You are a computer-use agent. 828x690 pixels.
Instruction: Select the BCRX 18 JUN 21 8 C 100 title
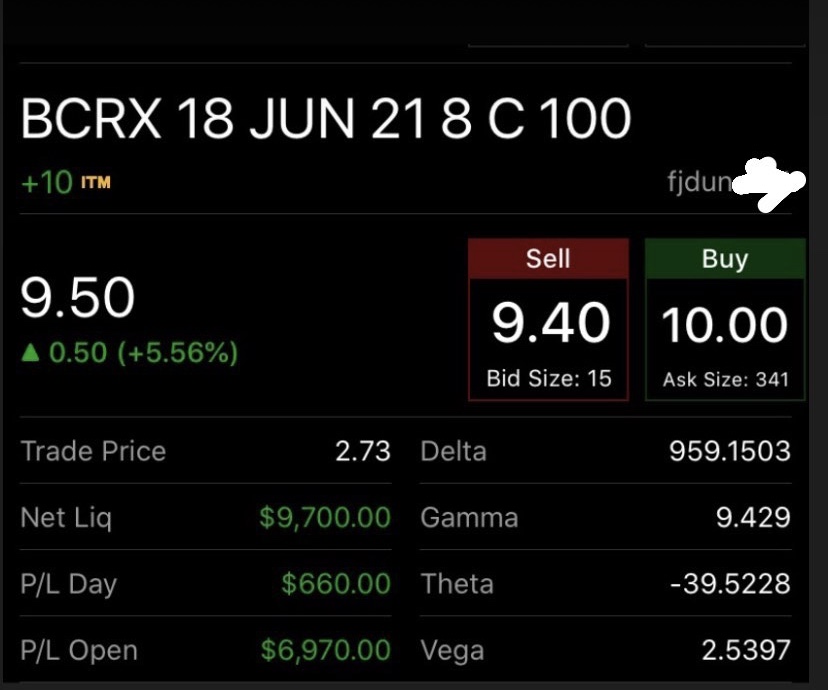pos(326,118)
